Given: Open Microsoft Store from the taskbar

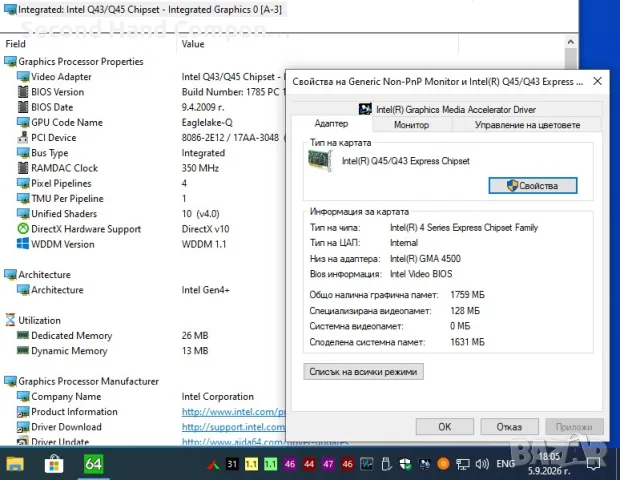Looking at the screenshot, I should [x=54, y=464].
